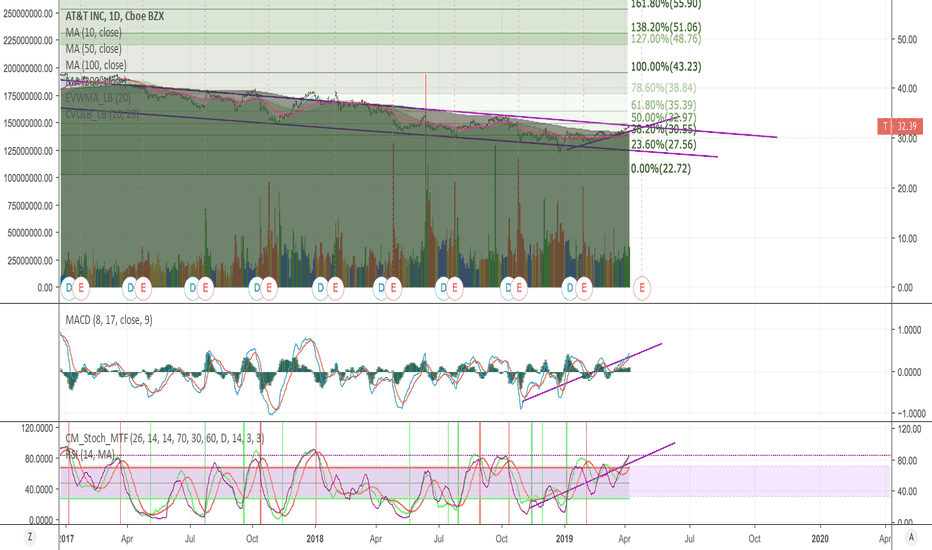Click the Z button at bottom-left corner
The height and width of the screenshot is (550, 932).
click(x=29, y=537)
